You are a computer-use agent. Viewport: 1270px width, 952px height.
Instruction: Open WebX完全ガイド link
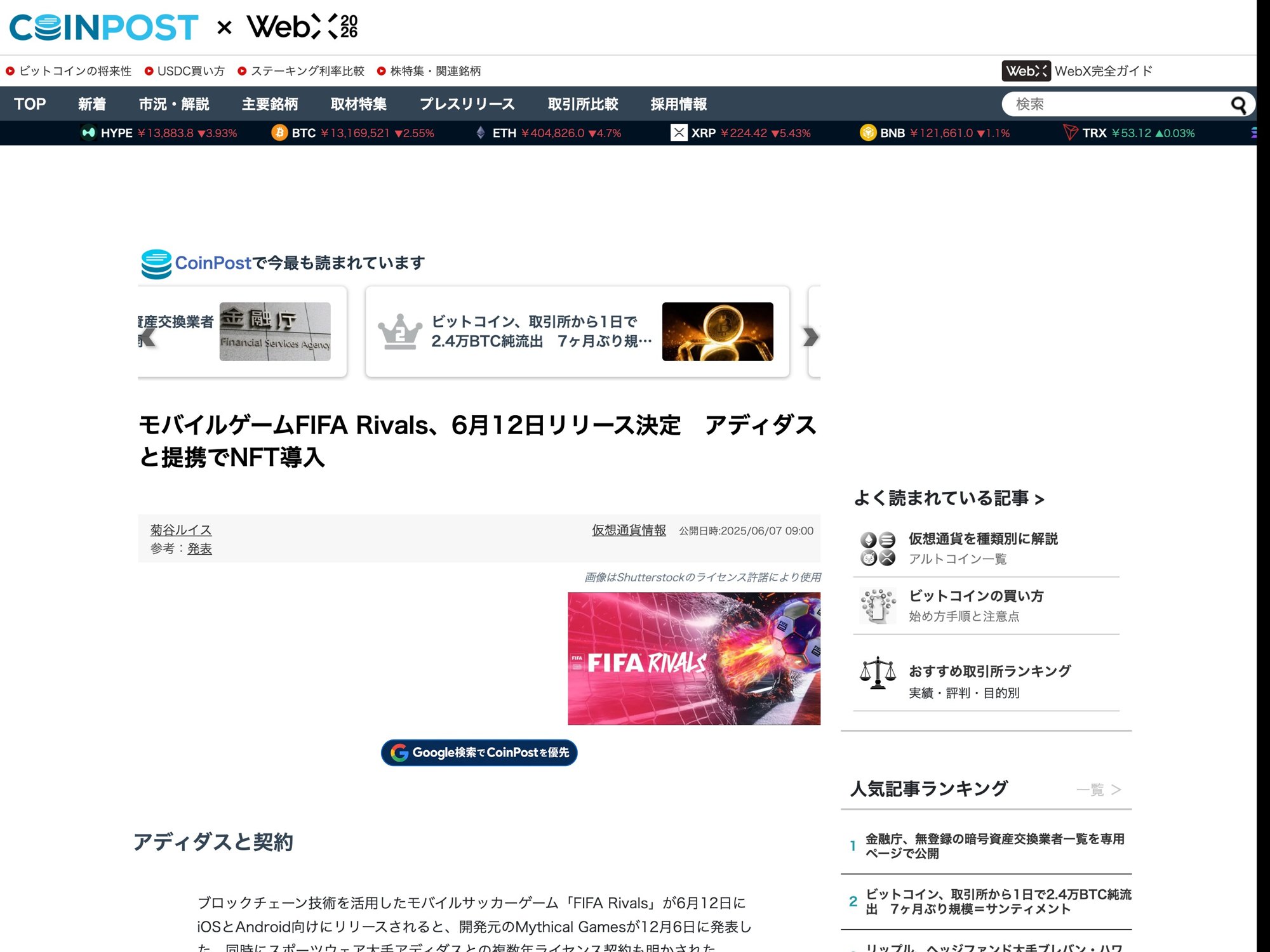pos(1104,71)
